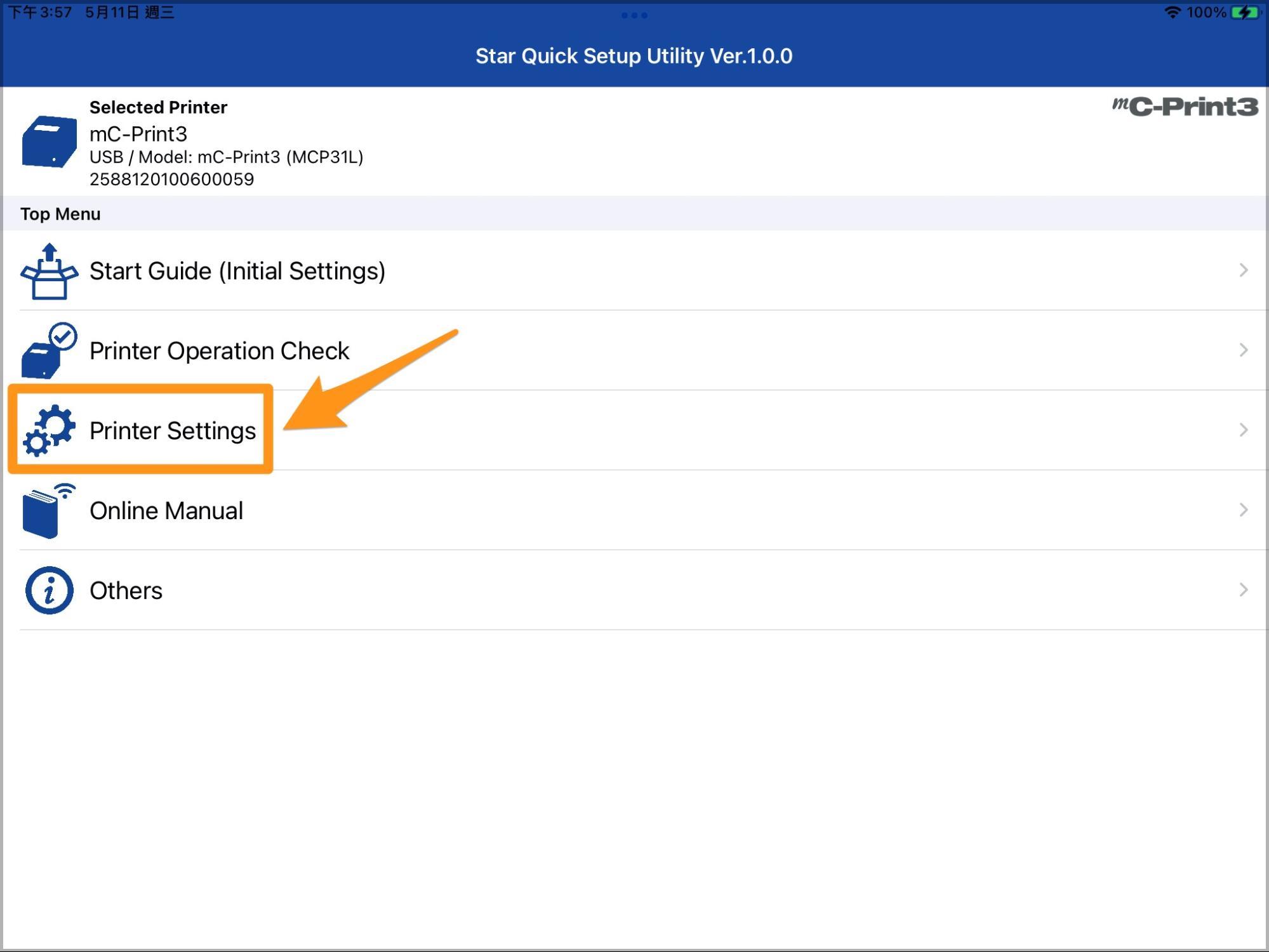
Task: Select the Online Manual entry
Action: click(x=166, y=511)
